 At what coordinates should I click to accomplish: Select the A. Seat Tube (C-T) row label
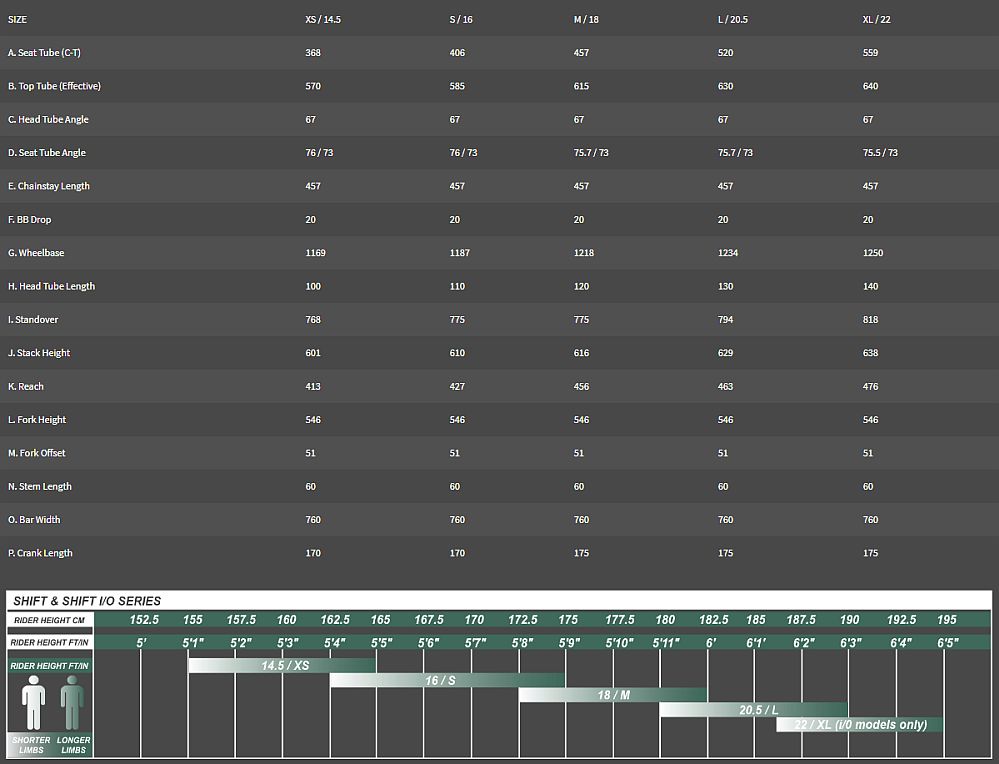click(x=44, y=53)
